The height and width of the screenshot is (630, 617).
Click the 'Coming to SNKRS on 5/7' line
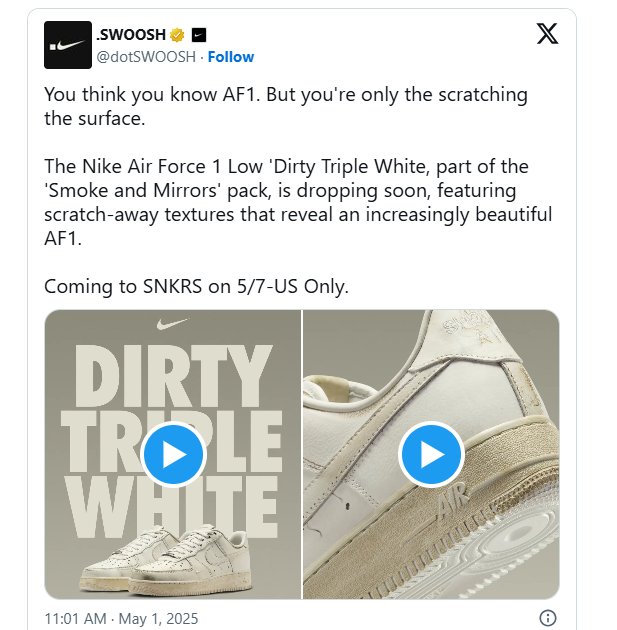pos(196,286)
